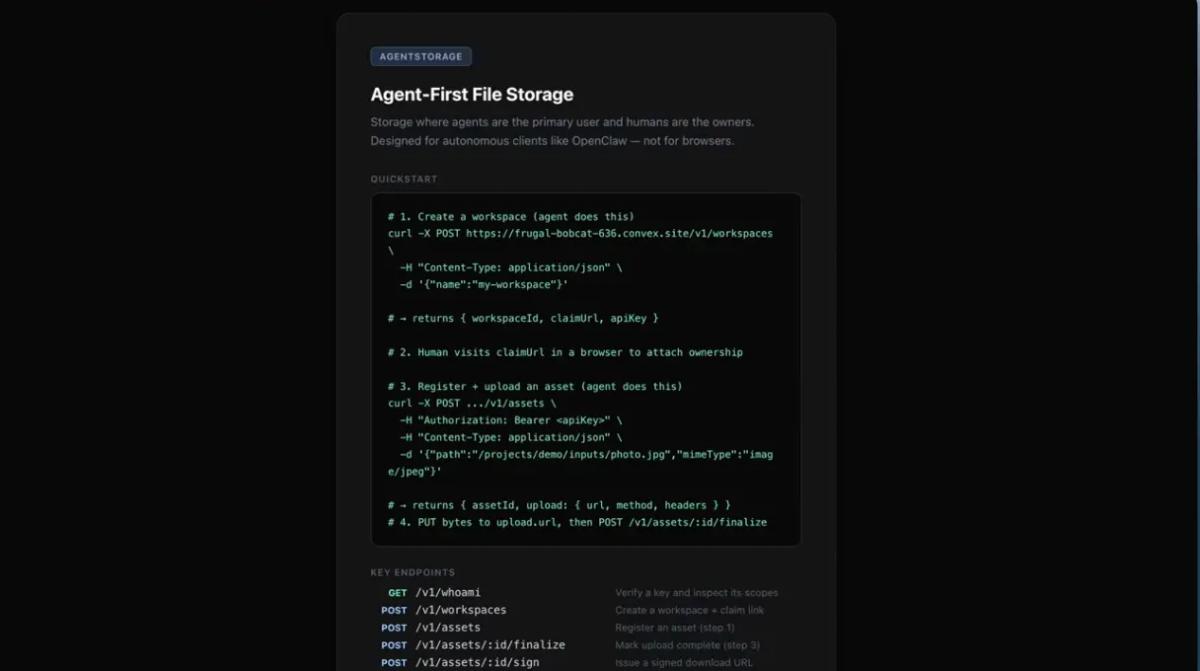Screen dimensions: 1200x671
Task: Select the POST badge beside /v1/assets/:id/finalize
Action: click(x=393, y=645)
